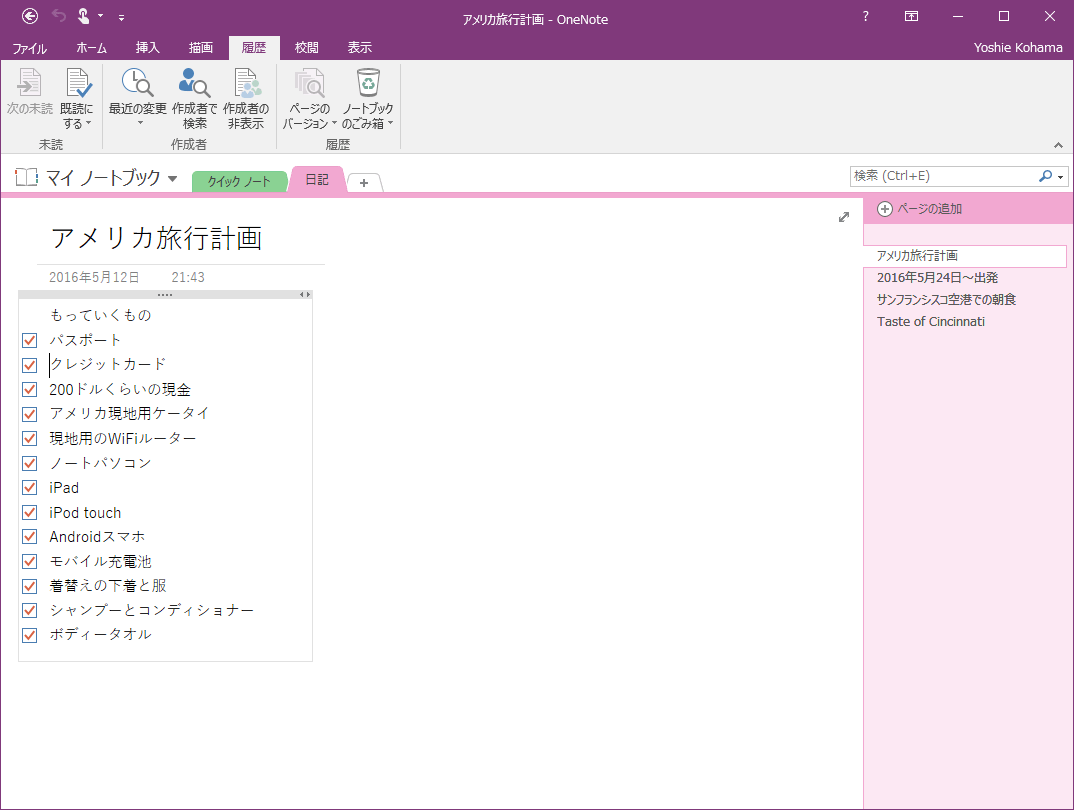Open Customize Quick Access Toolbar dropdown

[121, 17]
